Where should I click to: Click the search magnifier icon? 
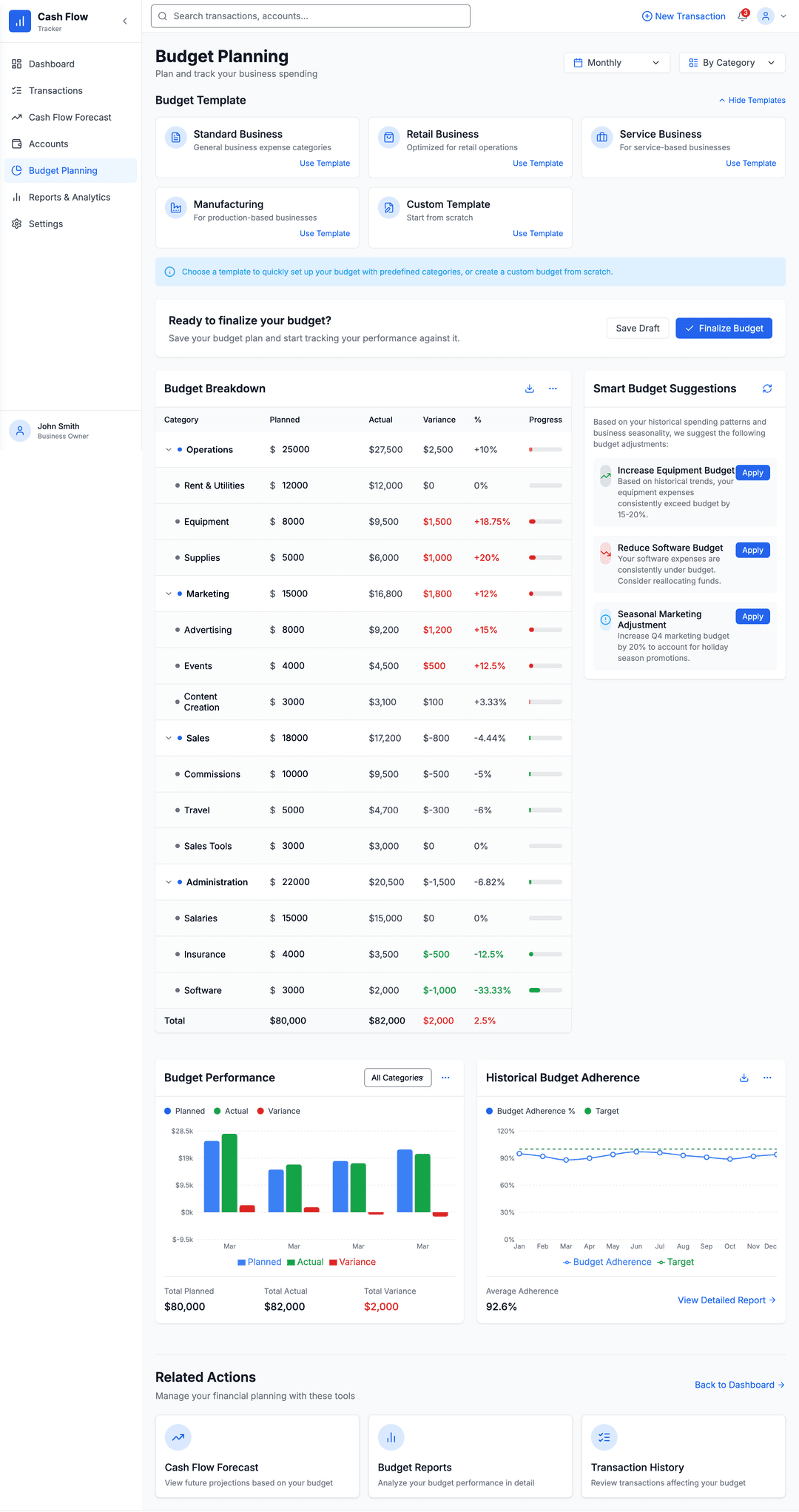tap(163, 16)
